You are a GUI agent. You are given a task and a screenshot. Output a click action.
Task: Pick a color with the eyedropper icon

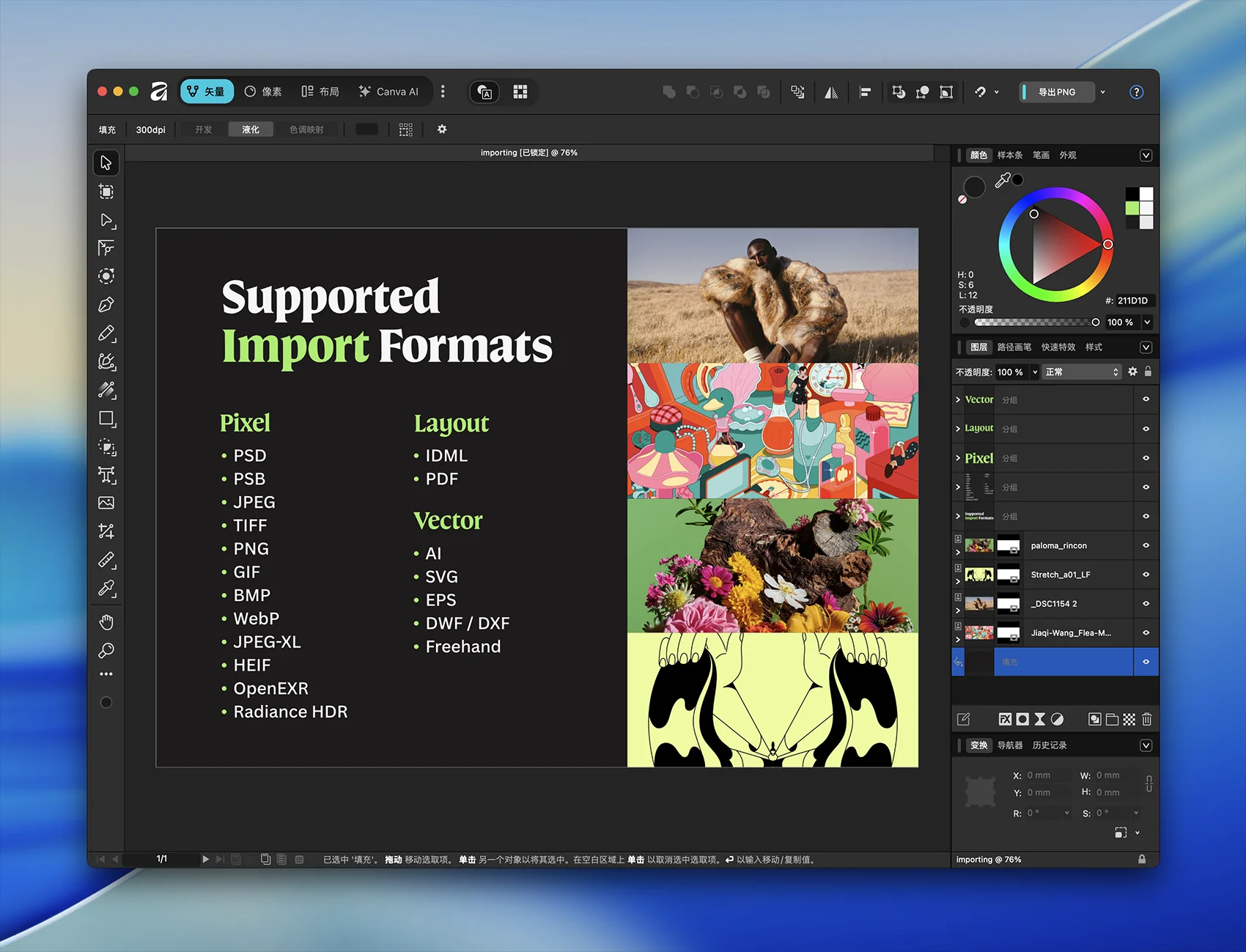(x=1002, y=181)
